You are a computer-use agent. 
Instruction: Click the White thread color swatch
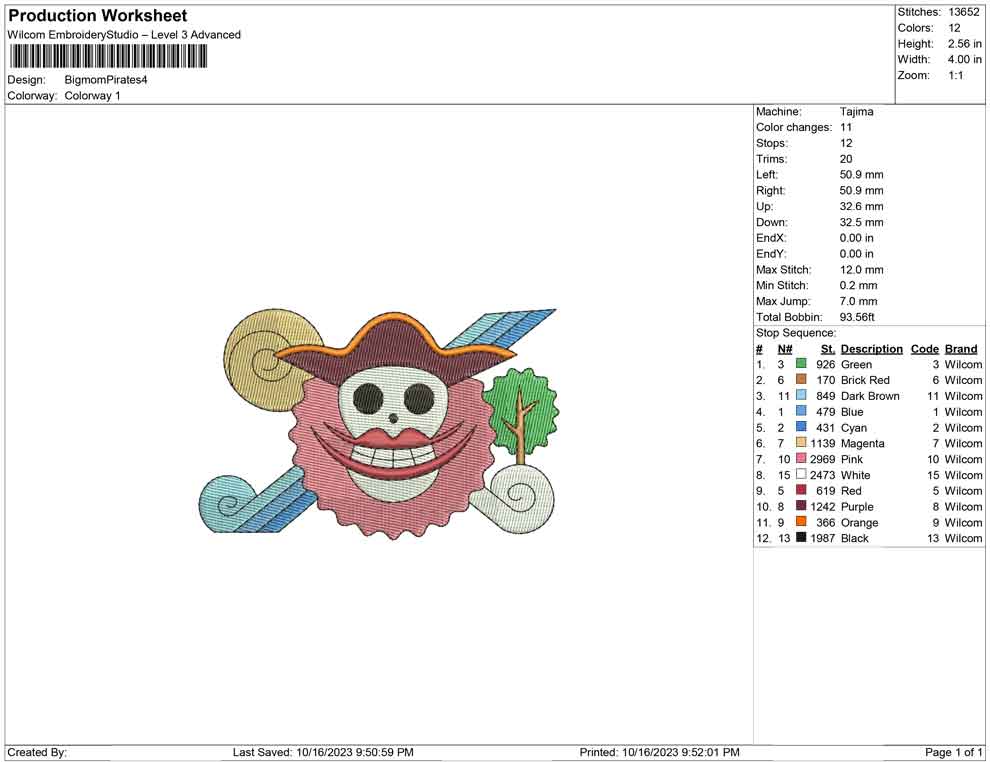pos(801,474)
